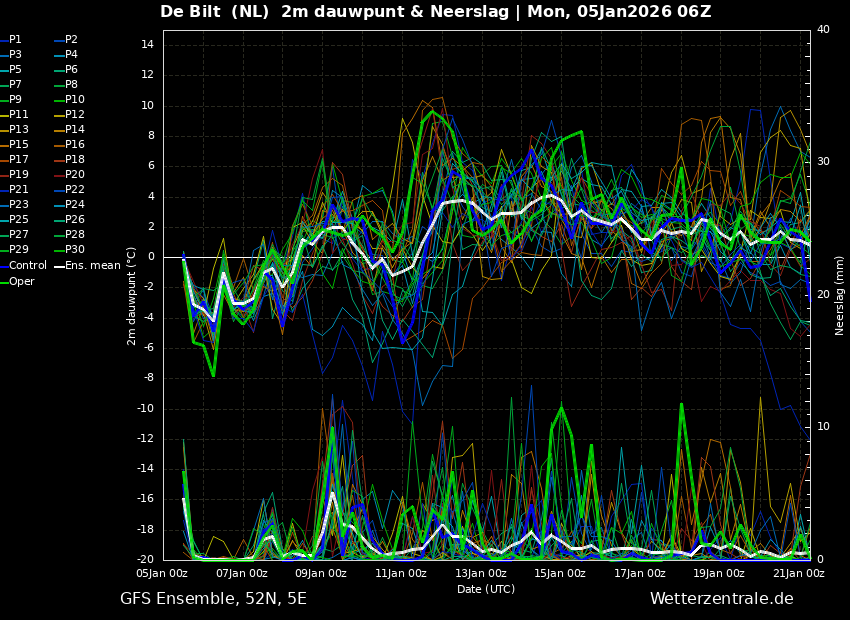Click the -20 dew point axis value
This screenshot has height=620, width=850.
[x=145, y=559]
